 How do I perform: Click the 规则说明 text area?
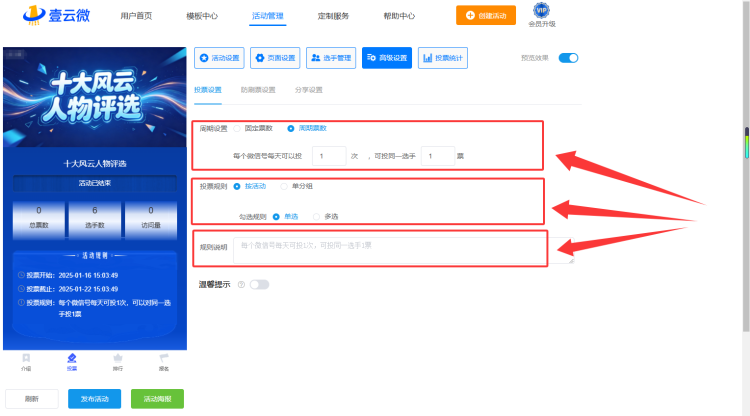pos(403,250)
